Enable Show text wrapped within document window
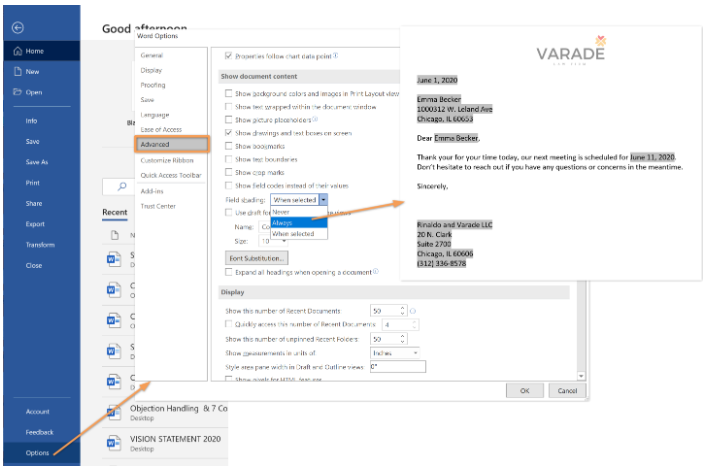This screenshot has height=472, width=726. [228, 107]
